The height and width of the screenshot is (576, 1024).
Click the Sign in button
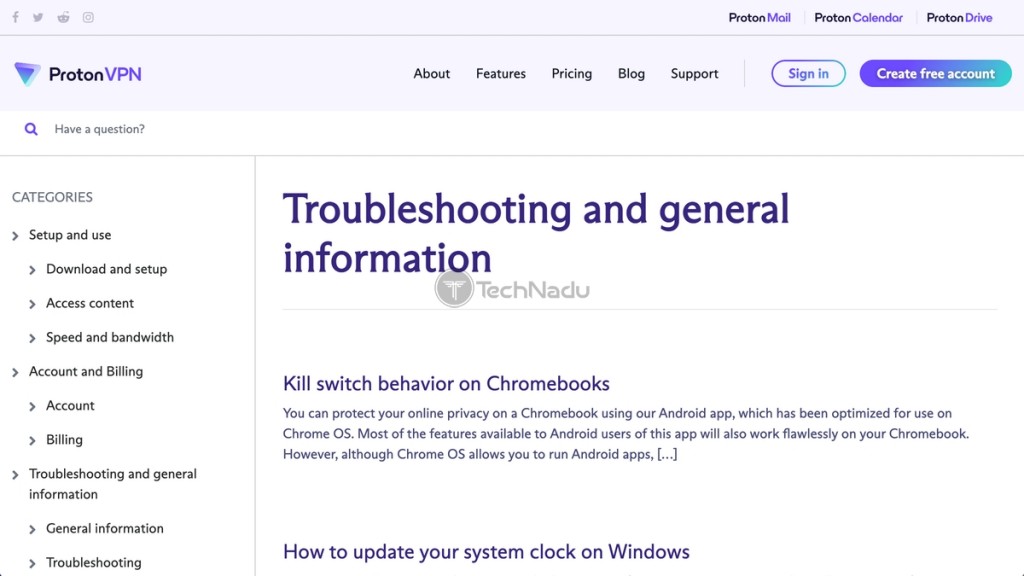[808, 74]
